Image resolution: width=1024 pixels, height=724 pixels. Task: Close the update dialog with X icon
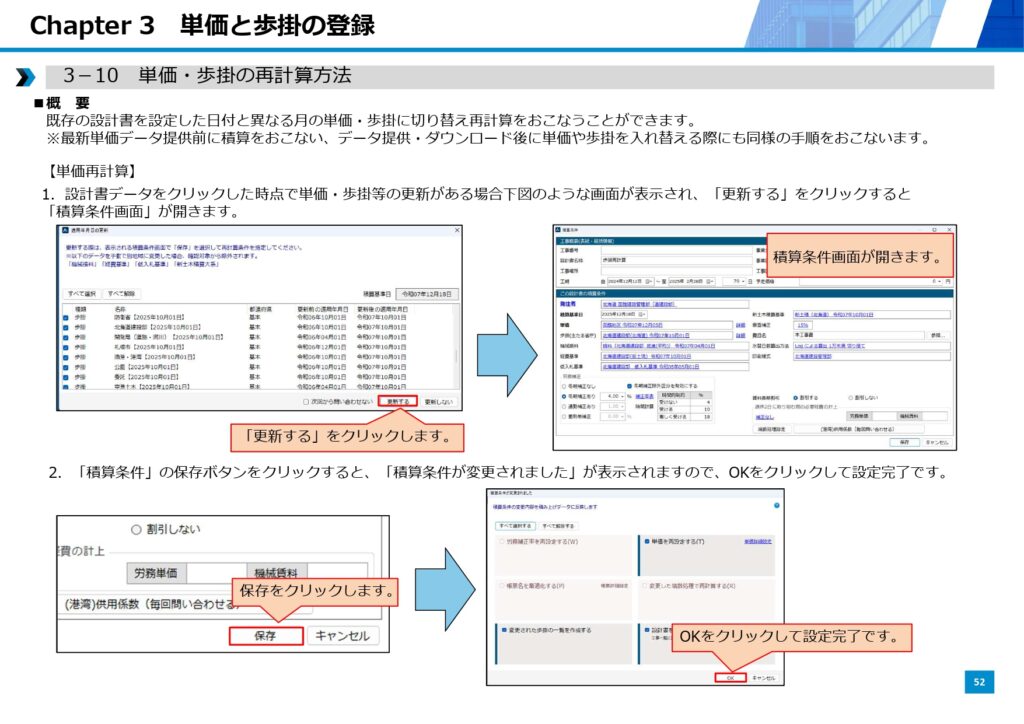[x=455, y=230]
